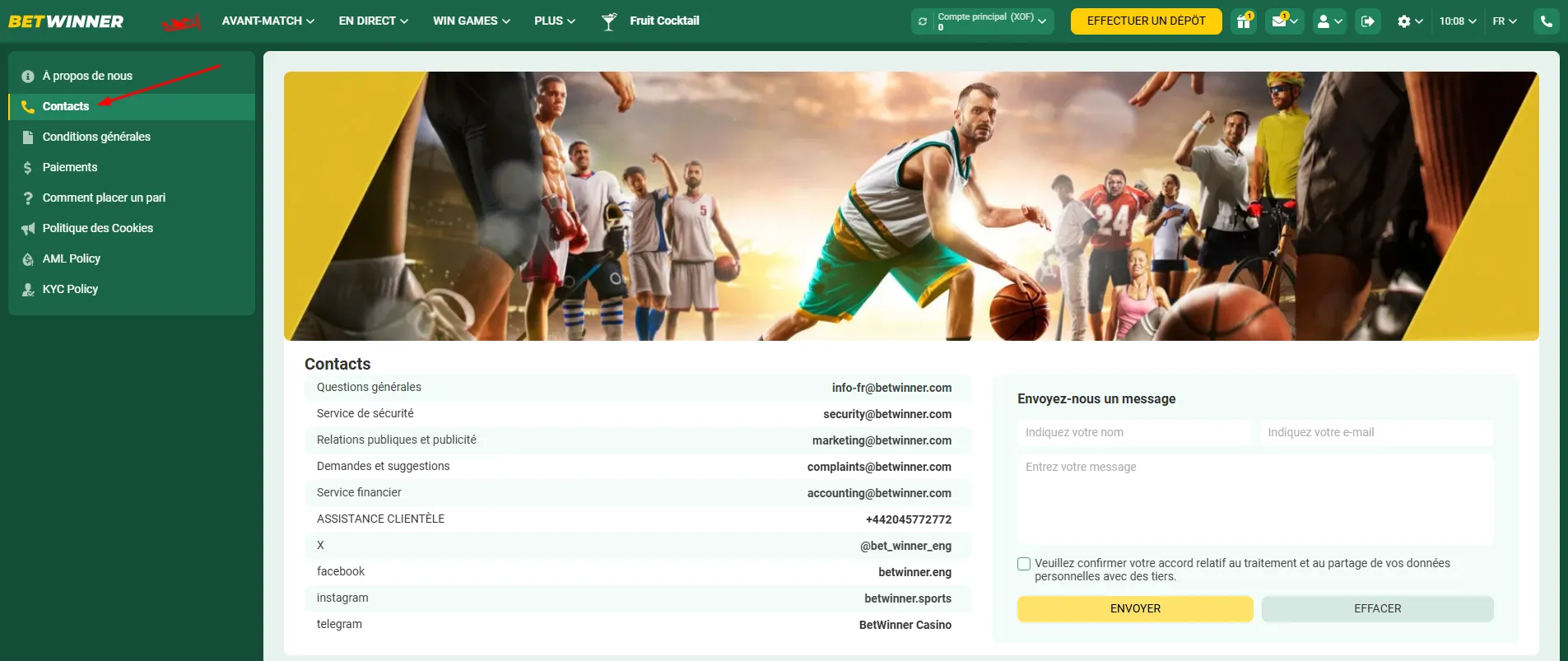
Task: Click the AML Policy icon
Action: [x=28, y=259]
